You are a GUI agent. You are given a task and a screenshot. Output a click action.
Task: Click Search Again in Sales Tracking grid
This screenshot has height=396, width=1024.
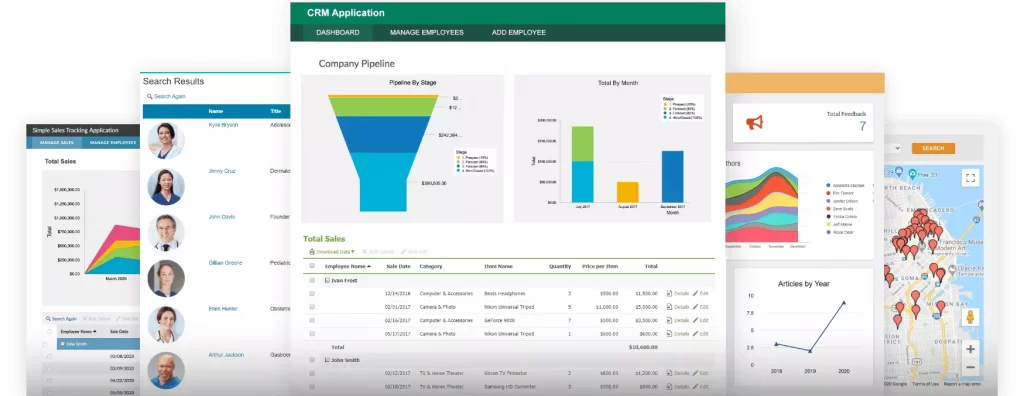tap(61, 318)
